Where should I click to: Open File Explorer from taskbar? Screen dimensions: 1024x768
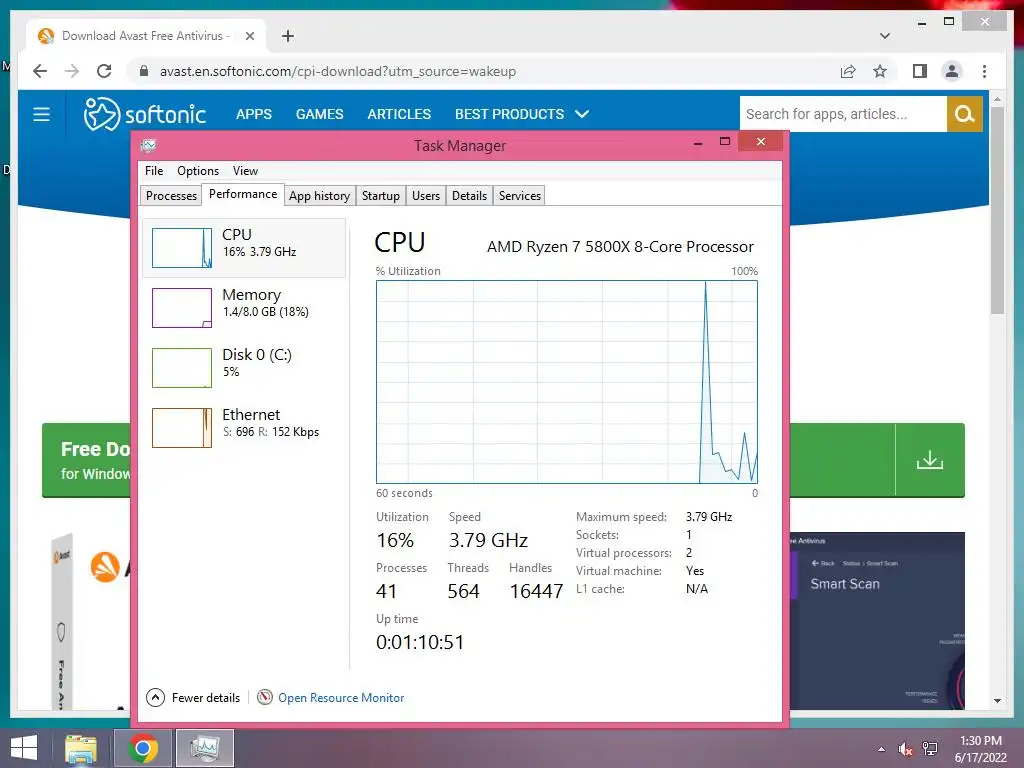click(81, 748)
